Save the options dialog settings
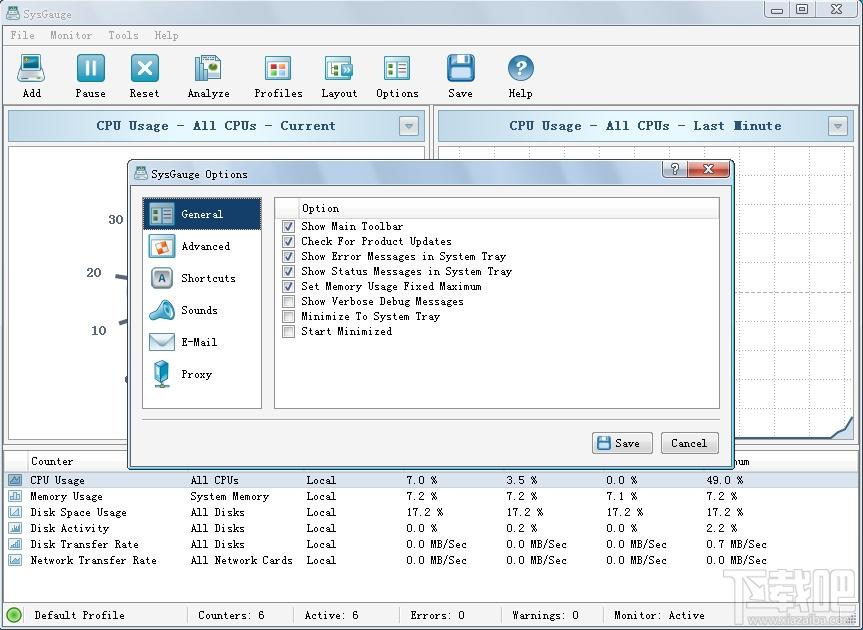This screenshot has height=630, width=863. [622, 443]
